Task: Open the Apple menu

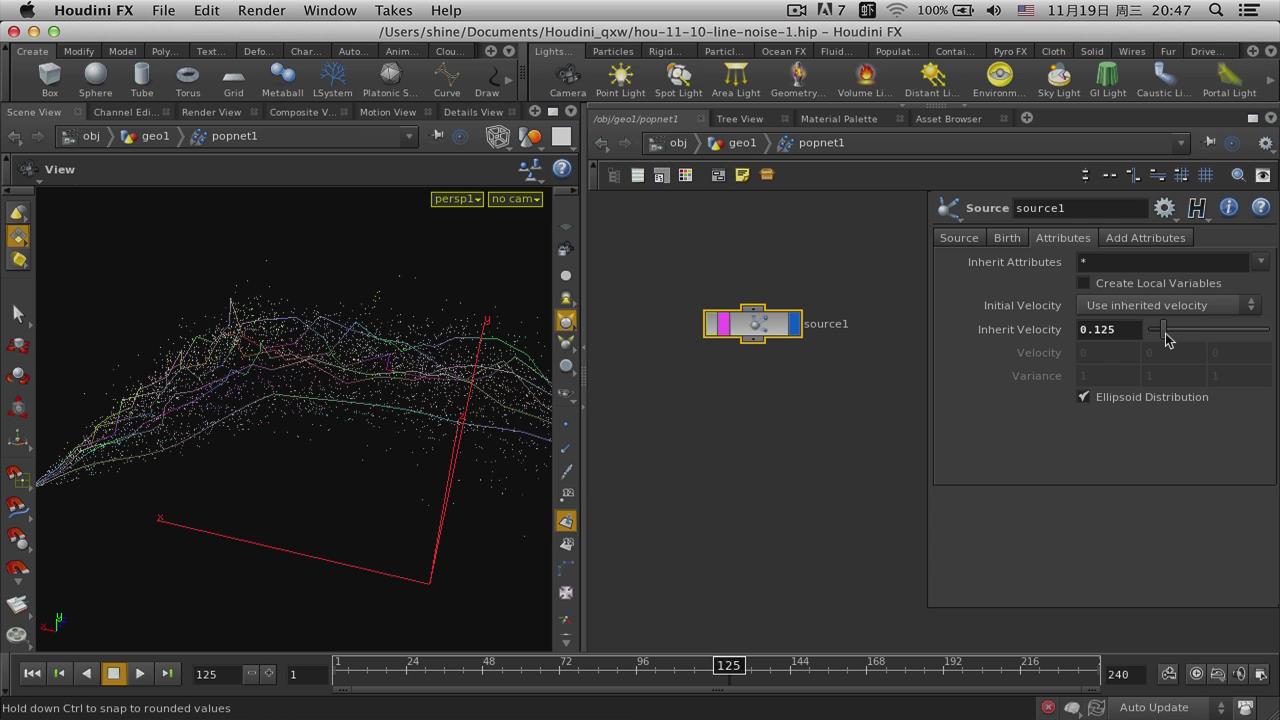Action: [27, 10]
